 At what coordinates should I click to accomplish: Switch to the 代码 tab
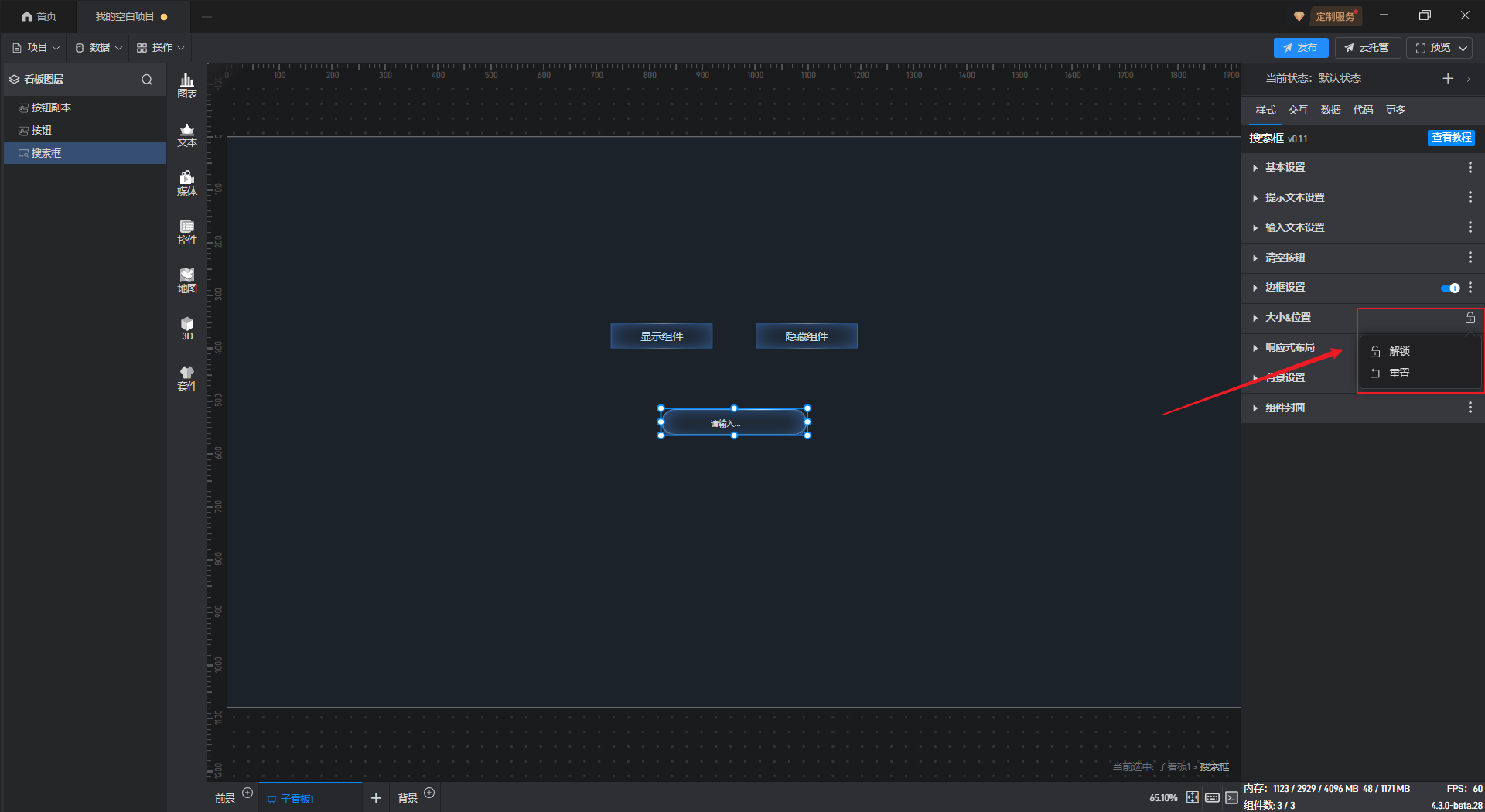1363,110
